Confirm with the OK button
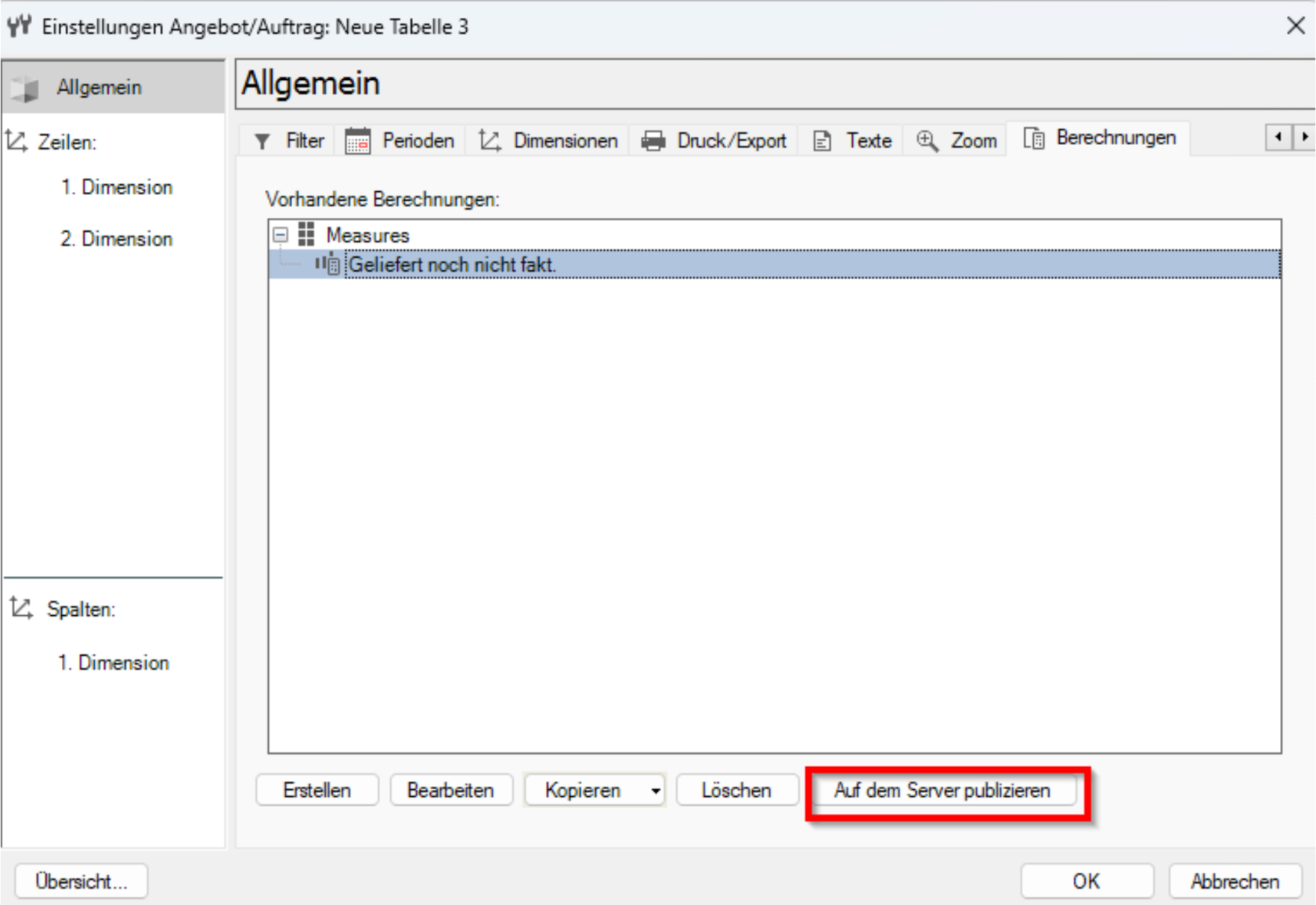Screen dimensions: 1316x905 (x=1086, y=881)
